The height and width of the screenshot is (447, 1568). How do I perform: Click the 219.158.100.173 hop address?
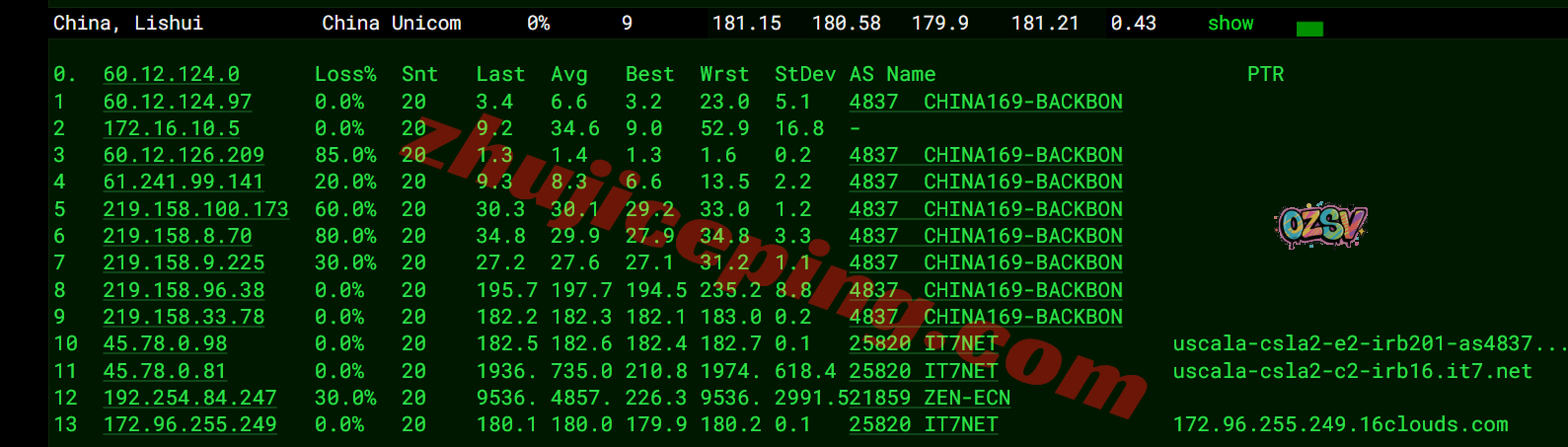coord(195,209)
